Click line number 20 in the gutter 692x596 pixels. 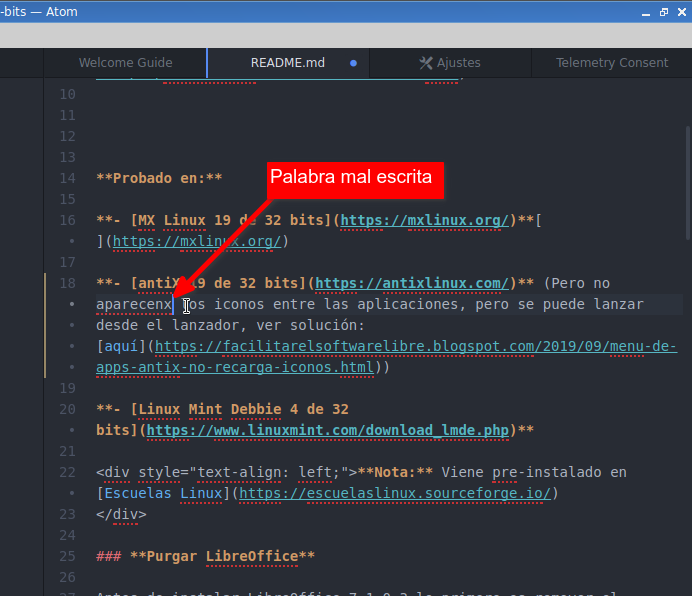click(68, 409)
